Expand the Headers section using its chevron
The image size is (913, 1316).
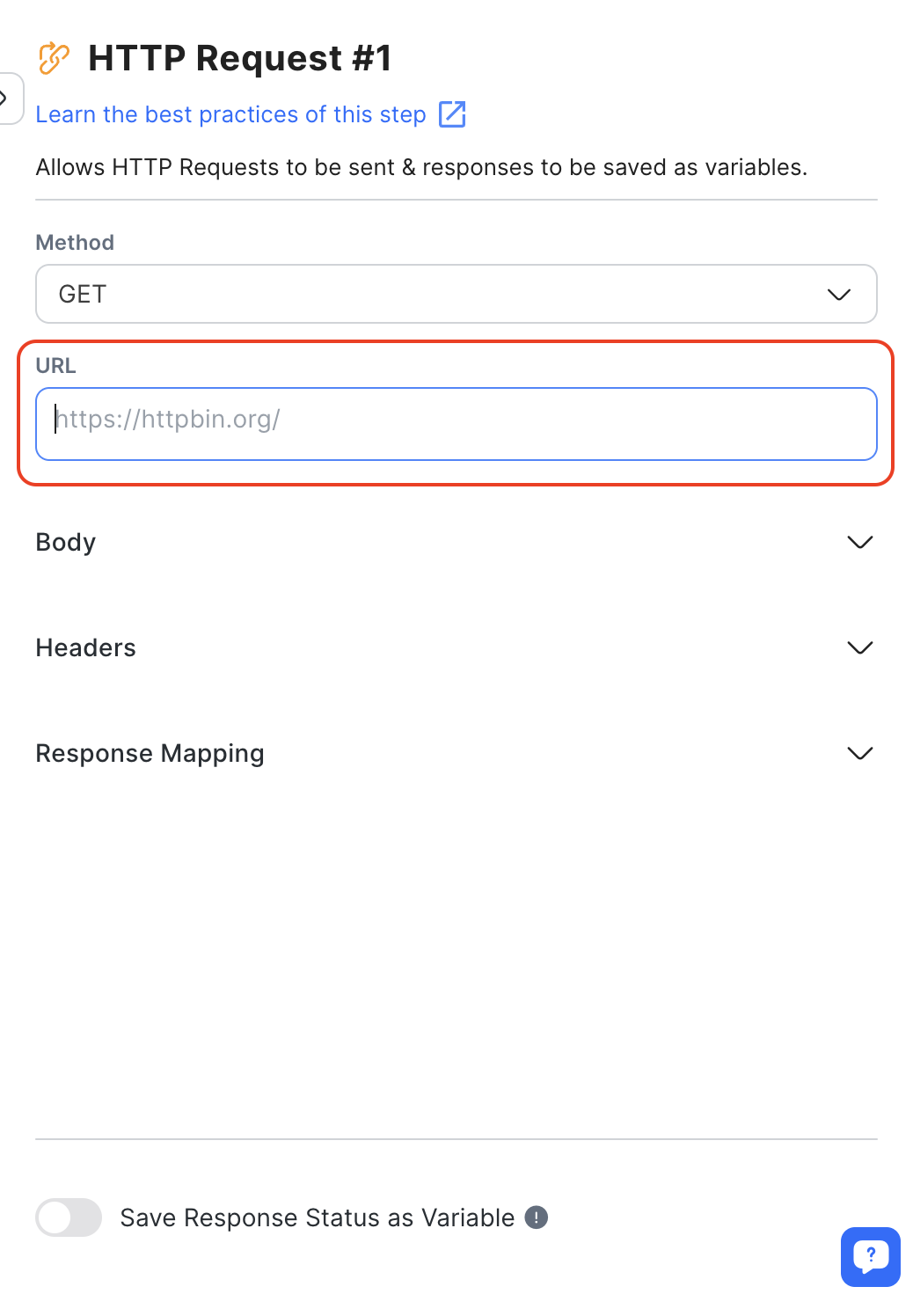point(859,647)
